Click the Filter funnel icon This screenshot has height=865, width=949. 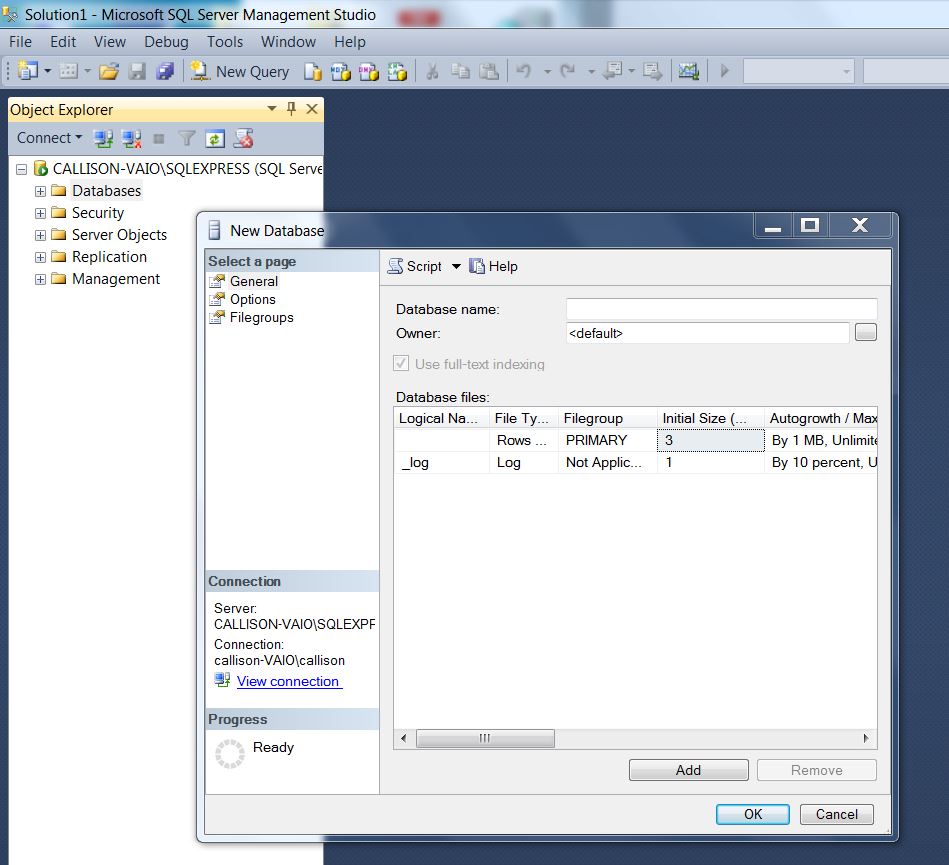pos(186,139)
